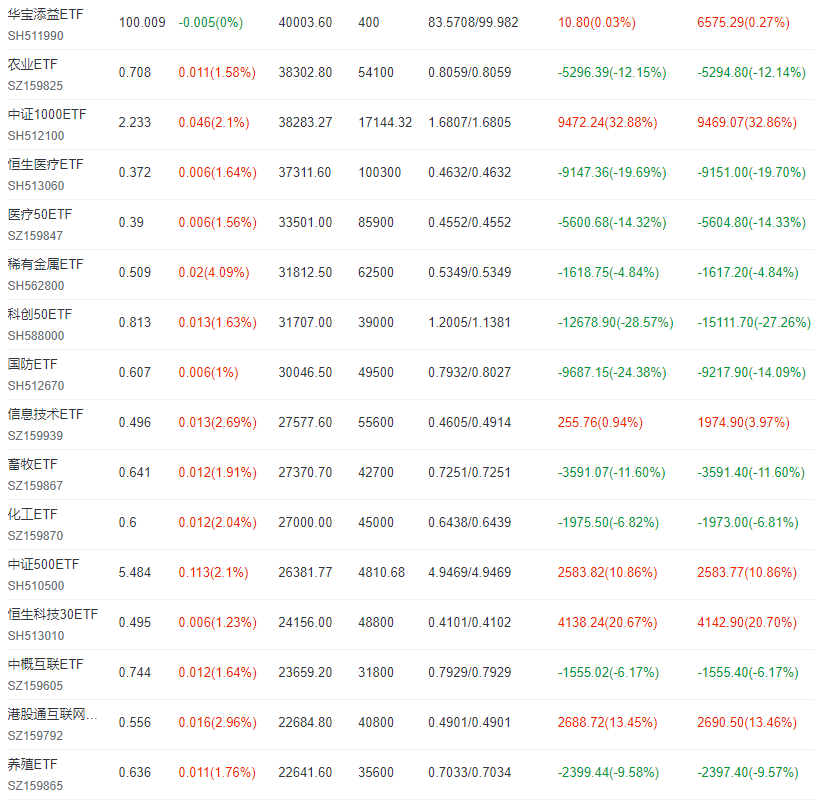Open the 港股通互联网 fund name
The width and height of the screenshot is (814, 800).
pos(52,714)
